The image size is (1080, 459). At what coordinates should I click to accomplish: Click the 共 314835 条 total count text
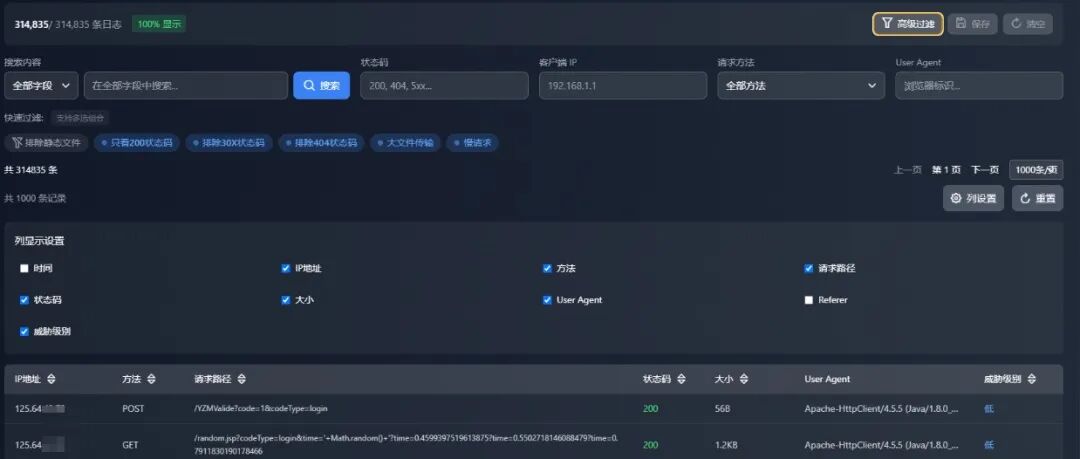point(31,170)
